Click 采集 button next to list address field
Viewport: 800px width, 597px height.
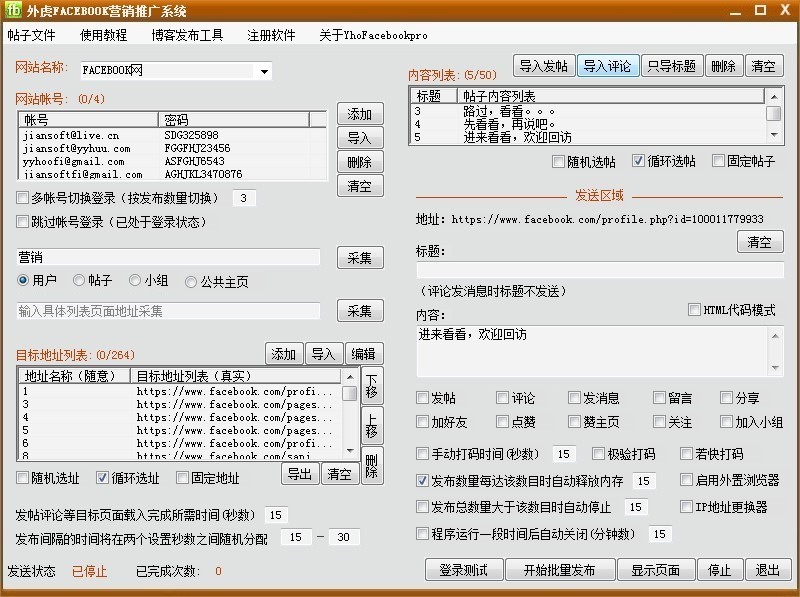[360, 311]
